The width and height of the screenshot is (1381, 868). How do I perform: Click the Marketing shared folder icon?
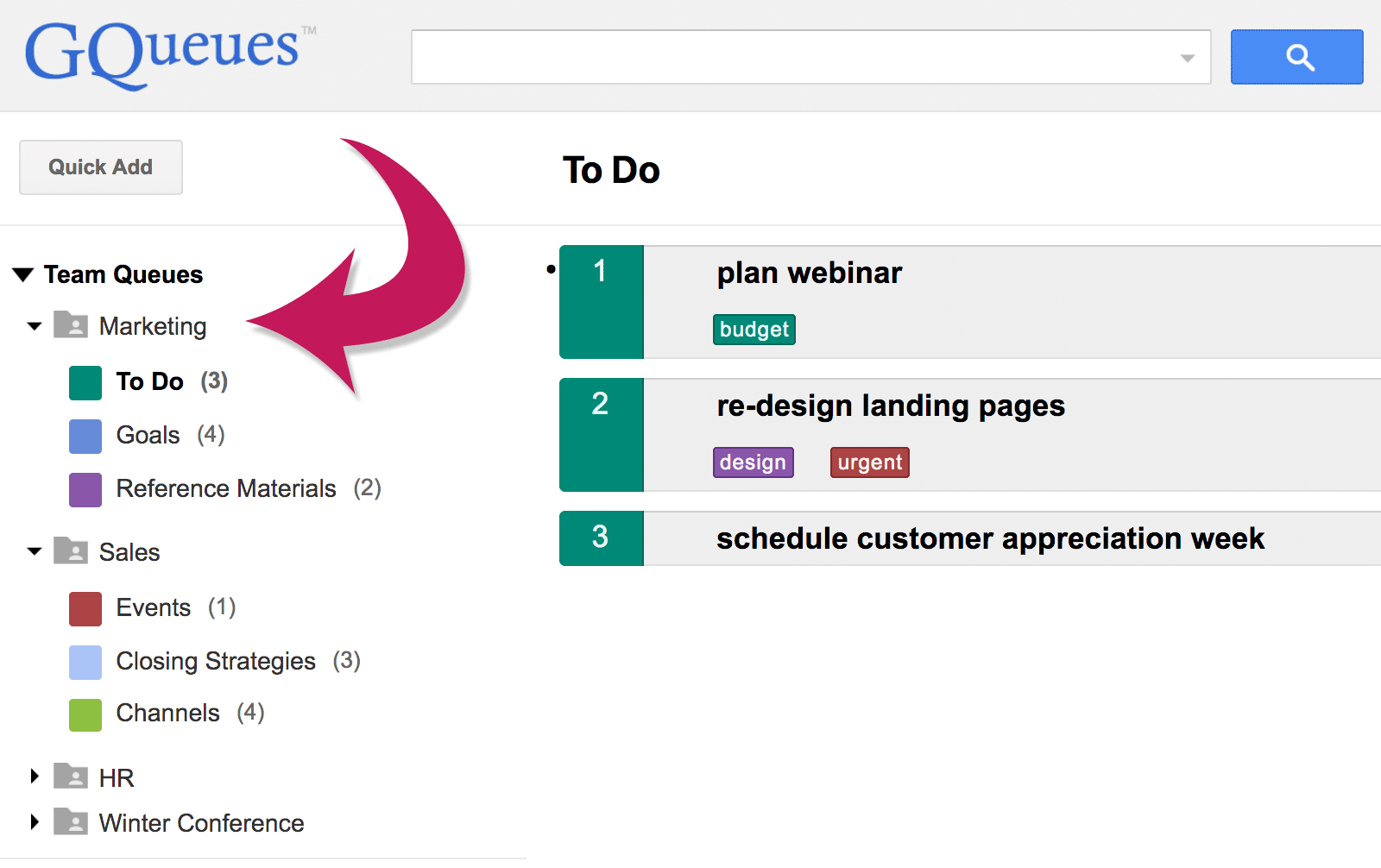[x=71, y=325]
